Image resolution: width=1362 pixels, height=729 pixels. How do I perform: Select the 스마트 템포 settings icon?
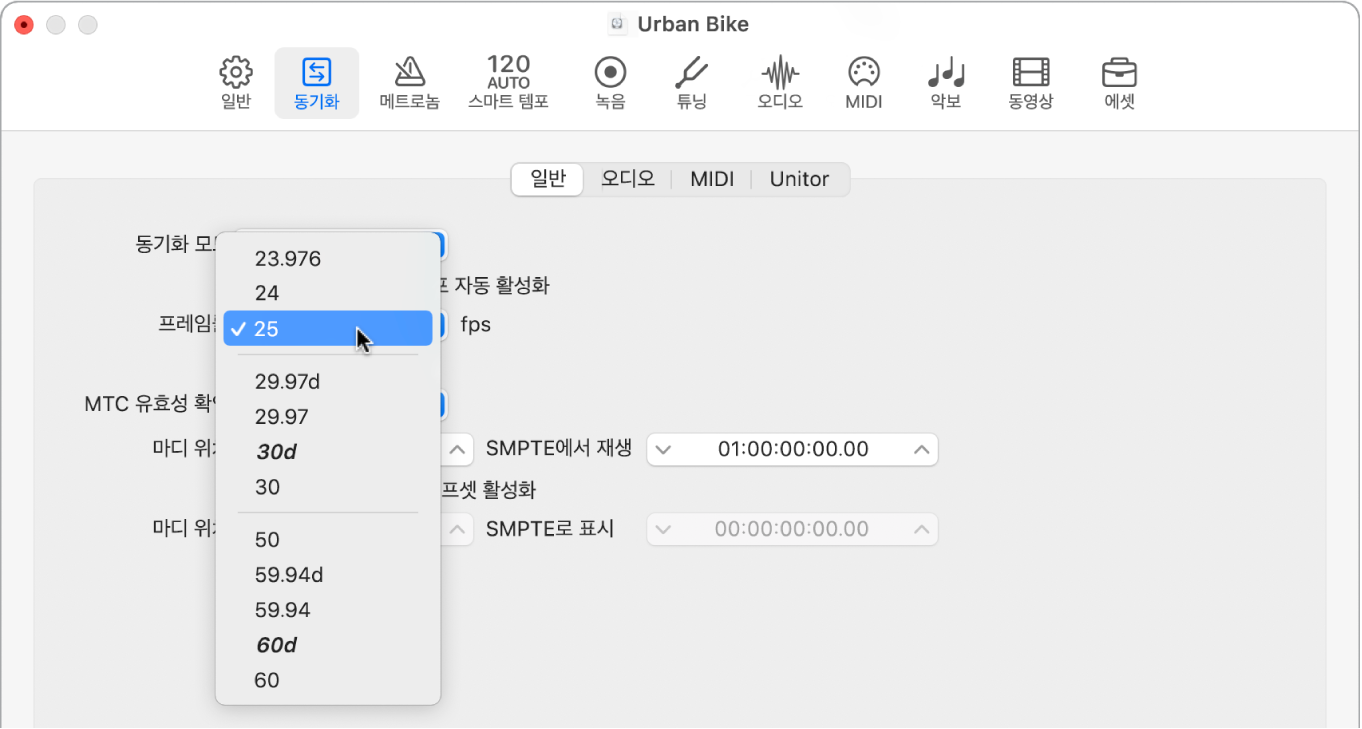tap(509, 82)
